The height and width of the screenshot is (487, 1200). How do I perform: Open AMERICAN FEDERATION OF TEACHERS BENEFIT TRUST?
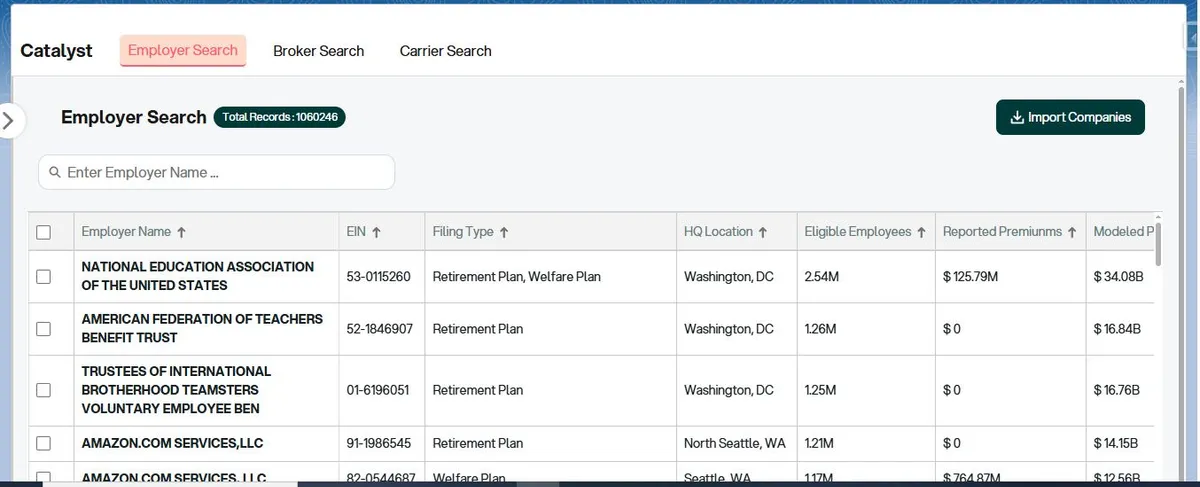click(202, 328)
